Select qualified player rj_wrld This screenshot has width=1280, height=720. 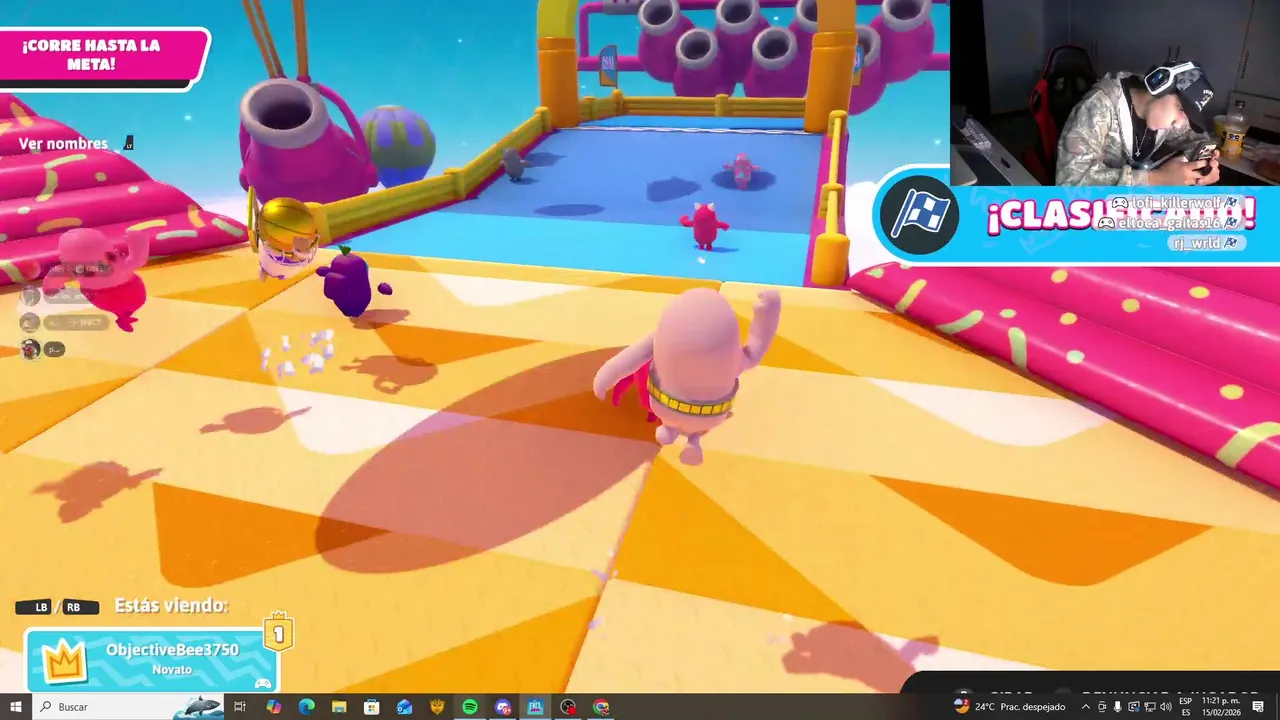(1205, 243)
